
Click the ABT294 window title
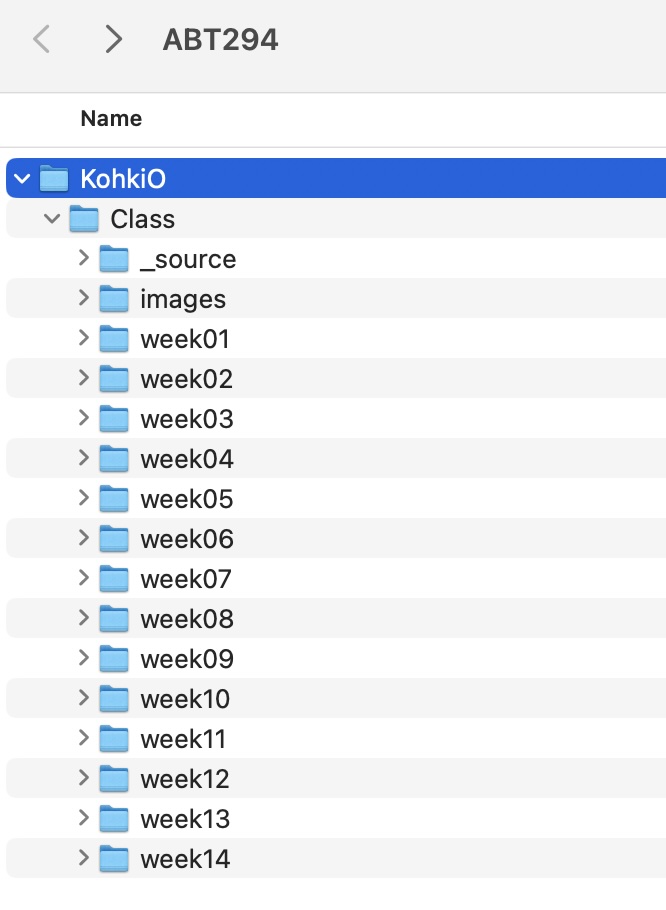coord(220,40)
